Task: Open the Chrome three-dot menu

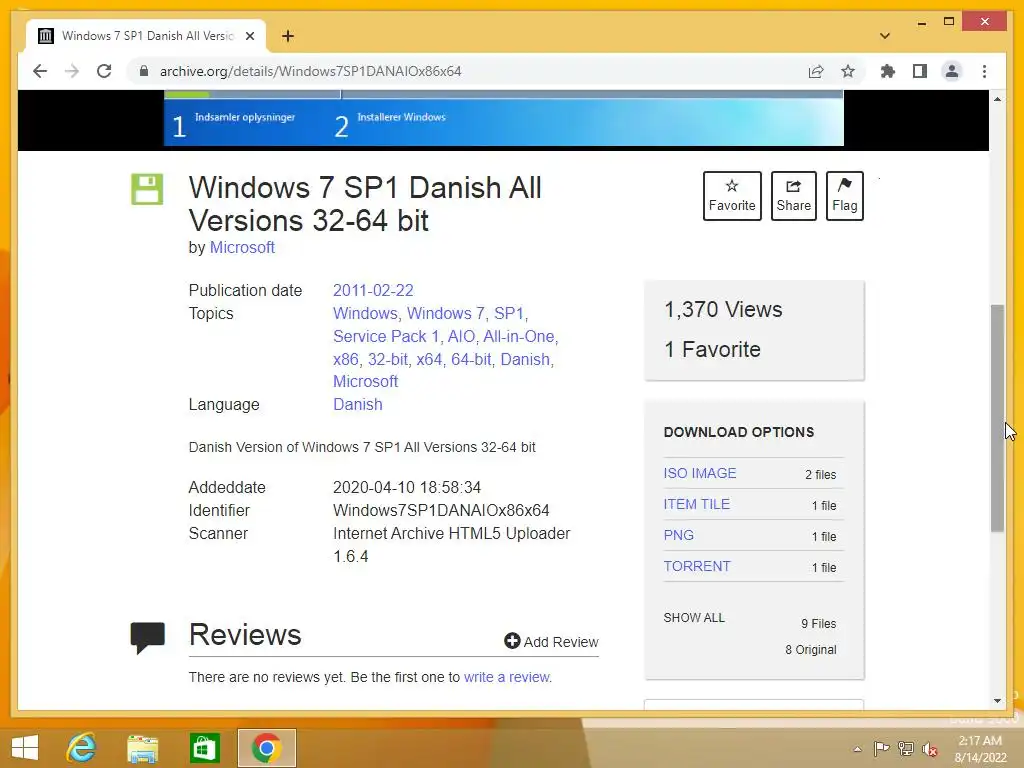Action: click(x=984, y=71)
